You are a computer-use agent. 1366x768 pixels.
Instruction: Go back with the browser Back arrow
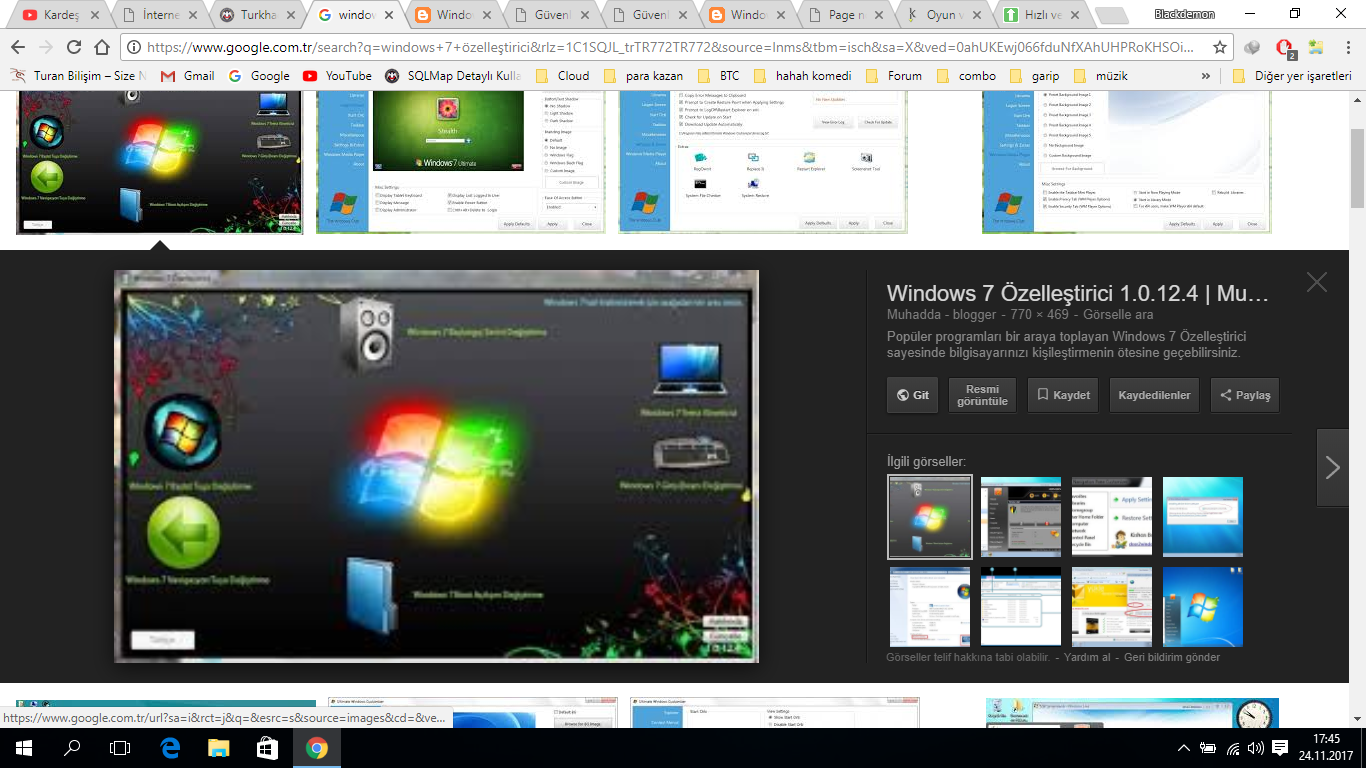point(17,47)
